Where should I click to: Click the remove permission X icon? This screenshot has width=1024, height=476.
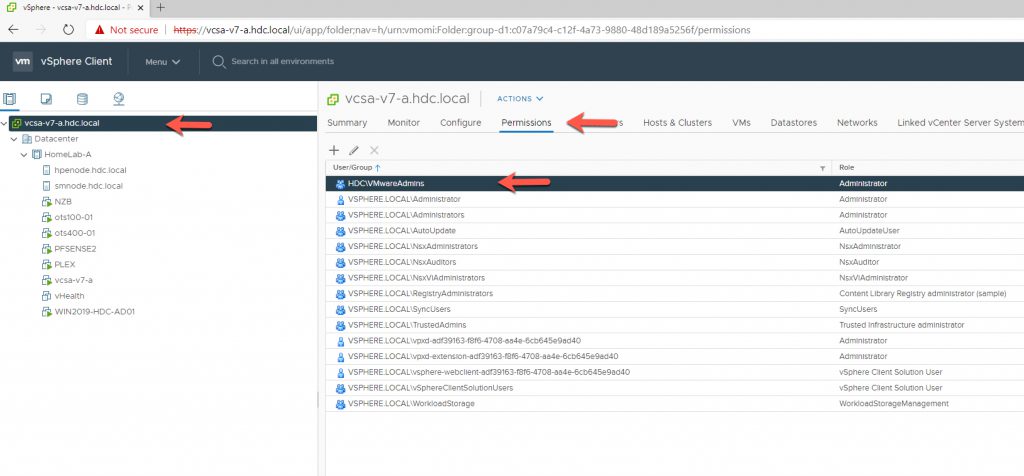click(x=374, y=150)
